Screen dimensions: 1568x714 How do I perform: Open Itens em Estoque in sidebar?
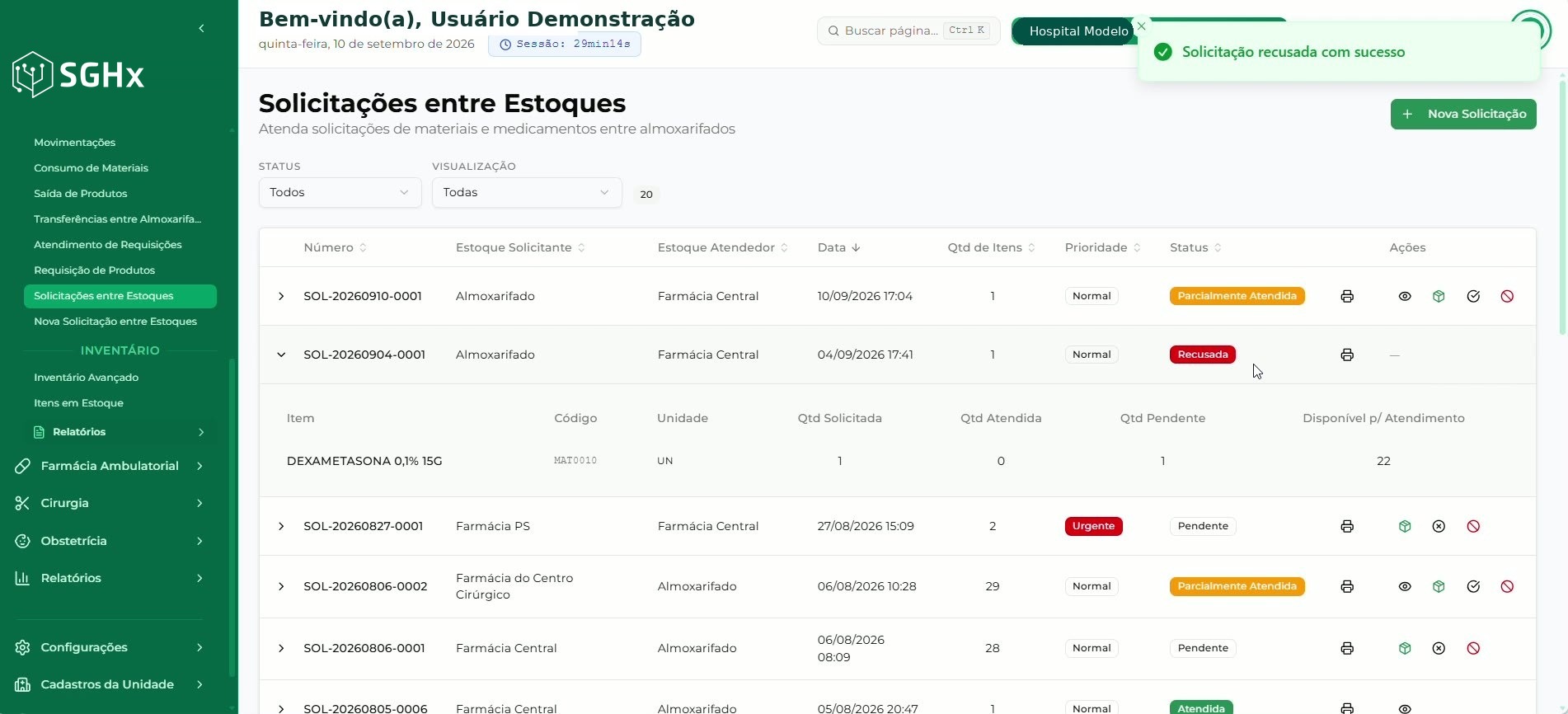click(x=78, y=403)
